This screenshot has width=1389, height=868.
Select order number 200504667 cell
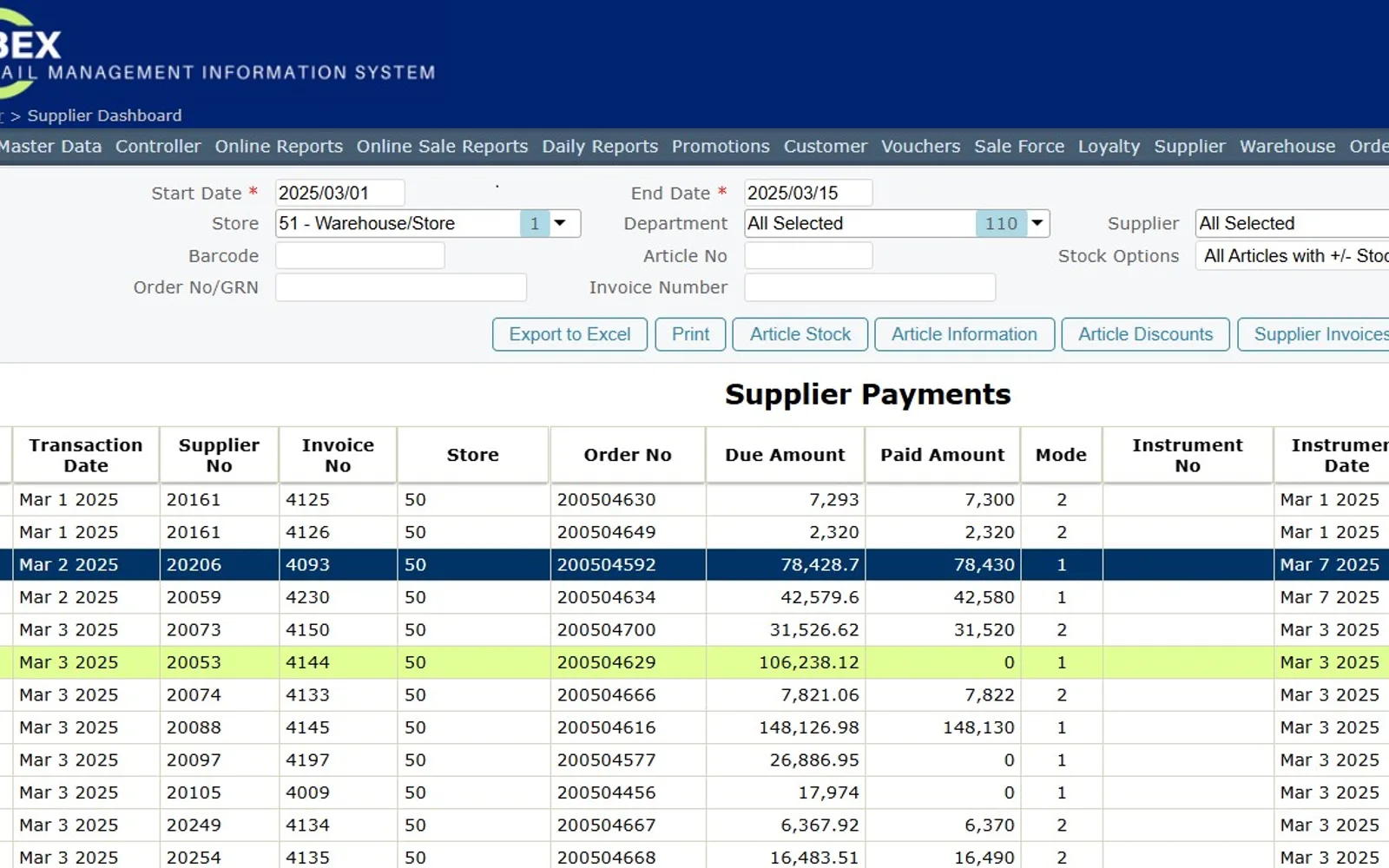[628, 825]
